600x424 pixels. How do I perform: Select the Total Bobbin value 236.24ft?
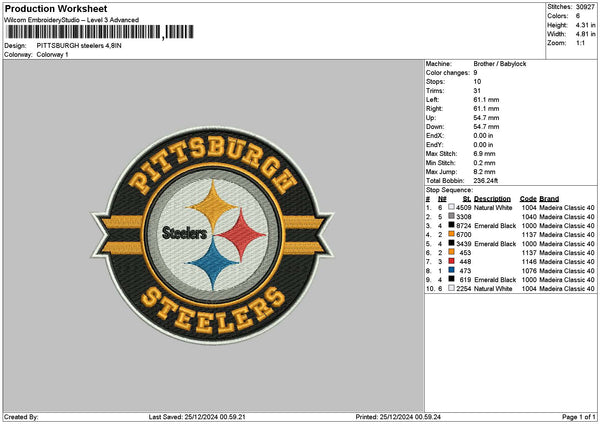click(x=486, y=181)
